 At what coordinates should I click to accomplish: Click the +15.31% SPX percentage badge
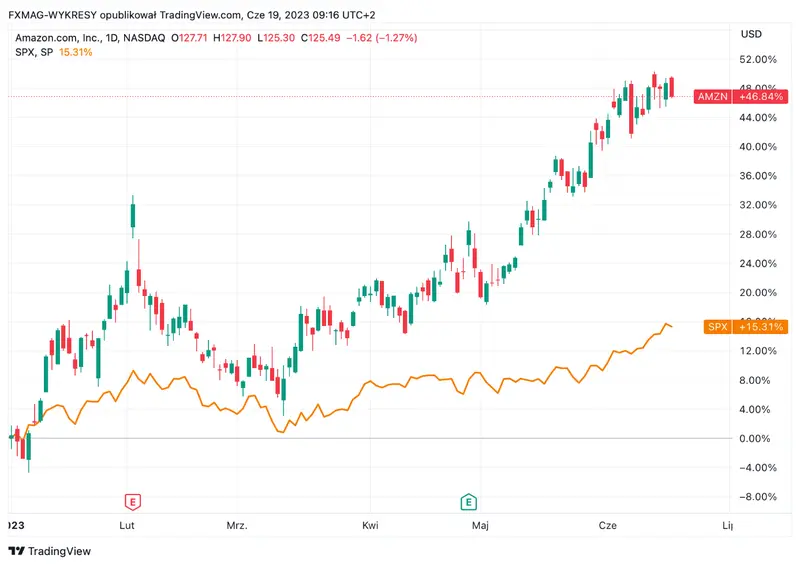[761, 327]
